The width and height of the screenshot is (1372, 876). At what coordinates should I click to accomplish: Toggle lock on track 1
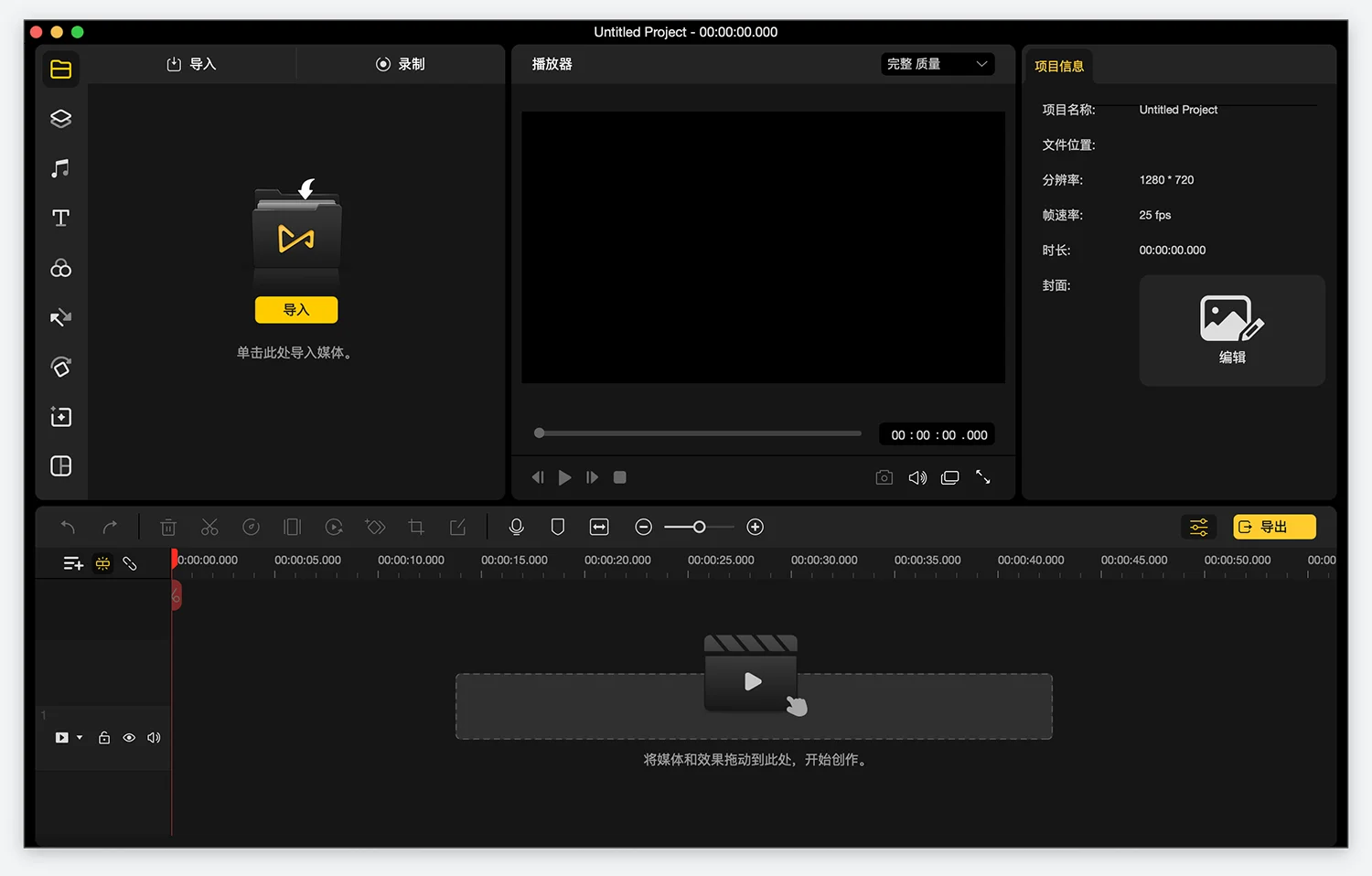click(104, 738)
